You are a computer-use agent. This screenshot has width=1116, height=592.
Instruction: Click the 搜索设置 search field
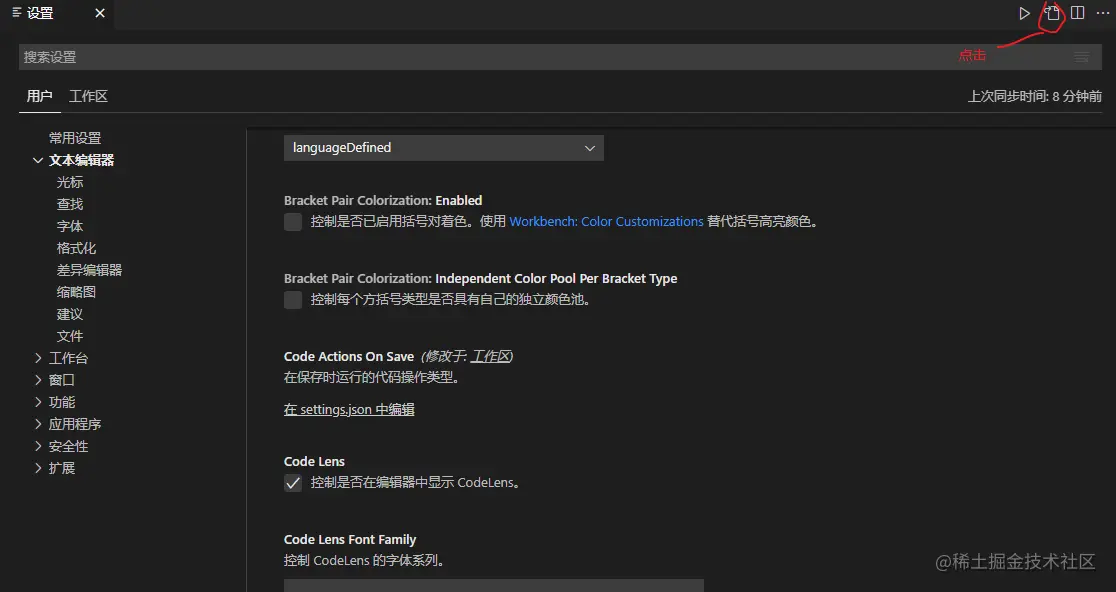(560, 57)
